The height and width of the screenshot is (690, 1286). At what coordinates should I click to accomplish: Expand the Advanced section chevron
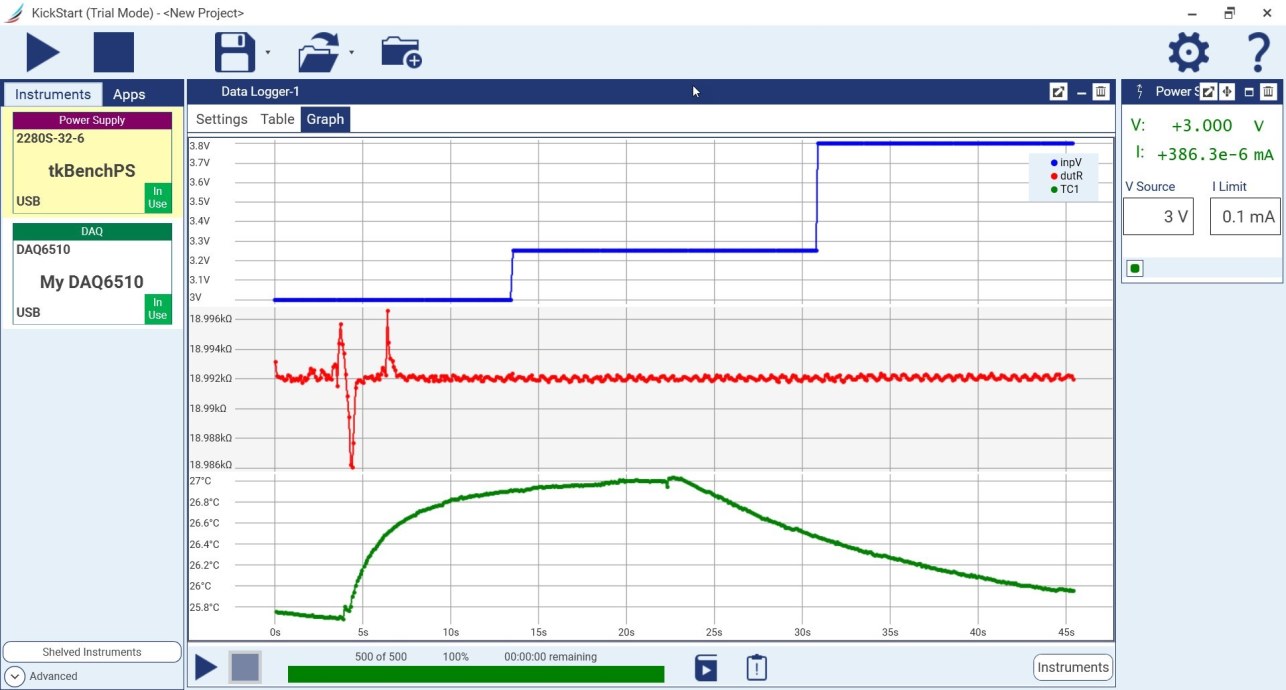pos(14,676)
